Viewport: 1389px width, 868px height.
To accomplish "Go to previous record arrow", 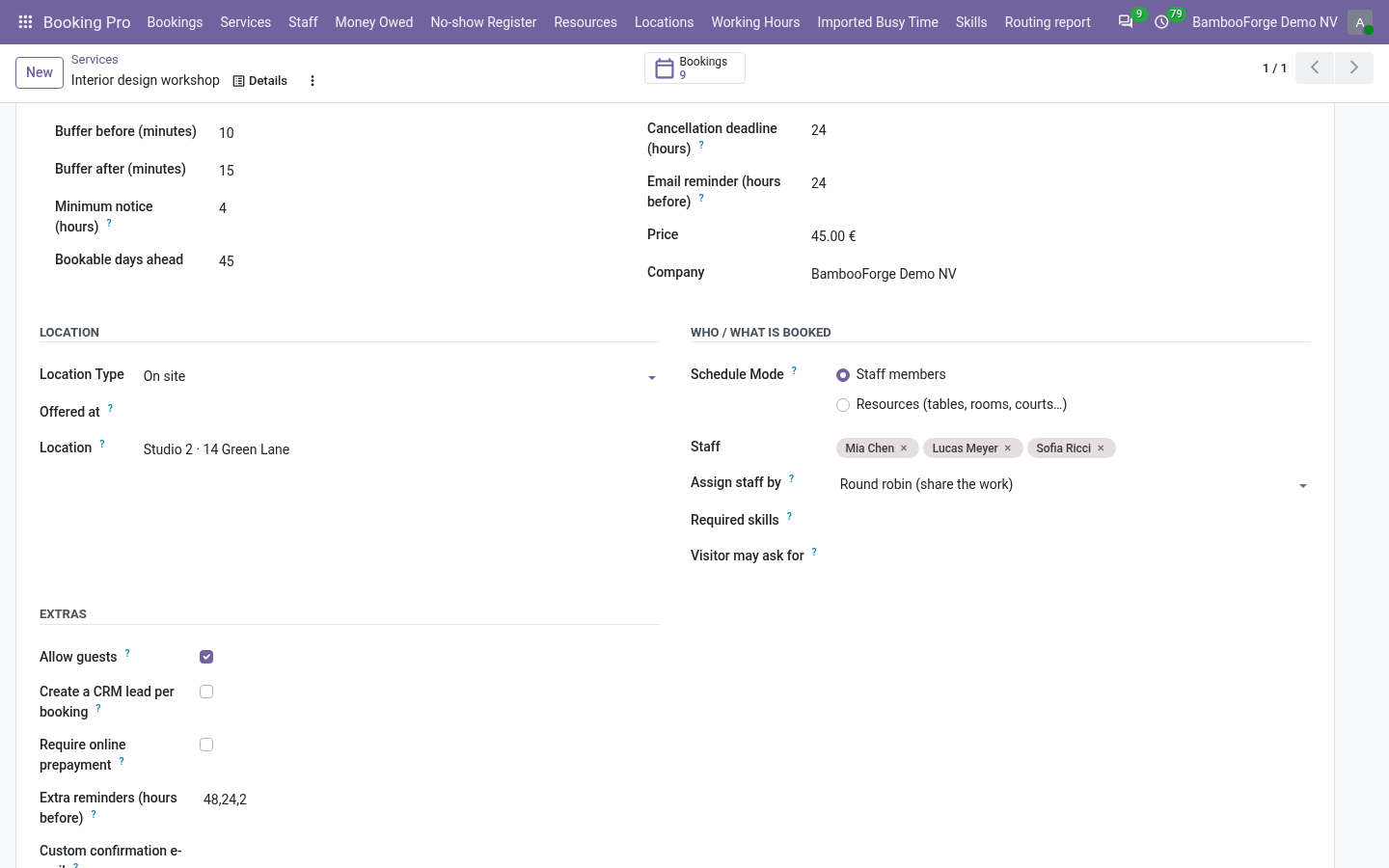I will [1315, 68].
